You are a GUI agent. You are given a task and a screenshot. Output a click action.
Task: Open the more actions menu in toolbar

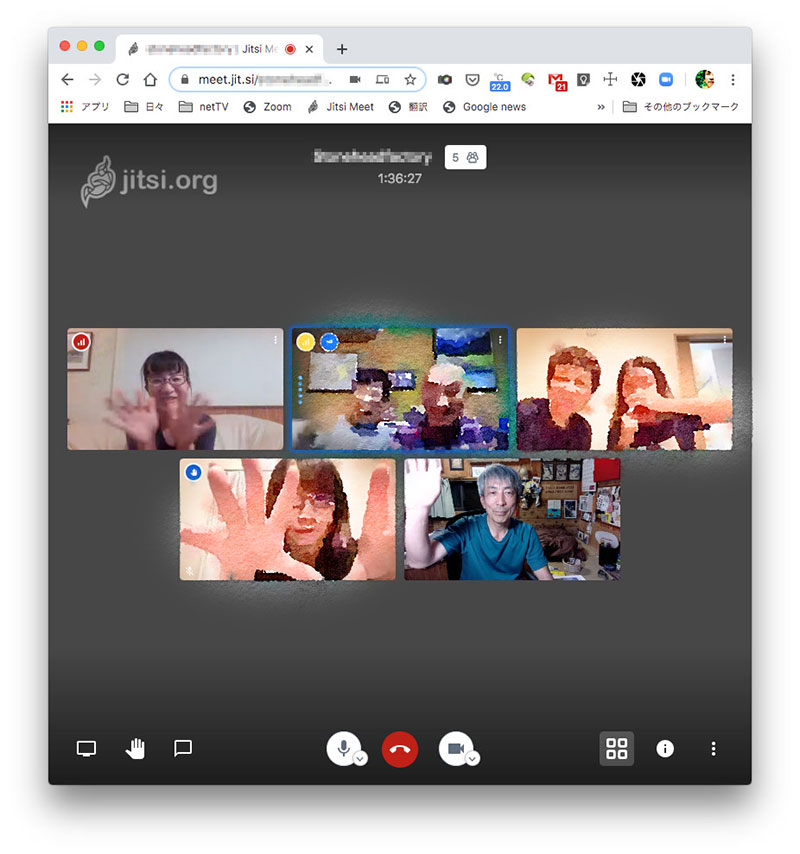[713, 748]
